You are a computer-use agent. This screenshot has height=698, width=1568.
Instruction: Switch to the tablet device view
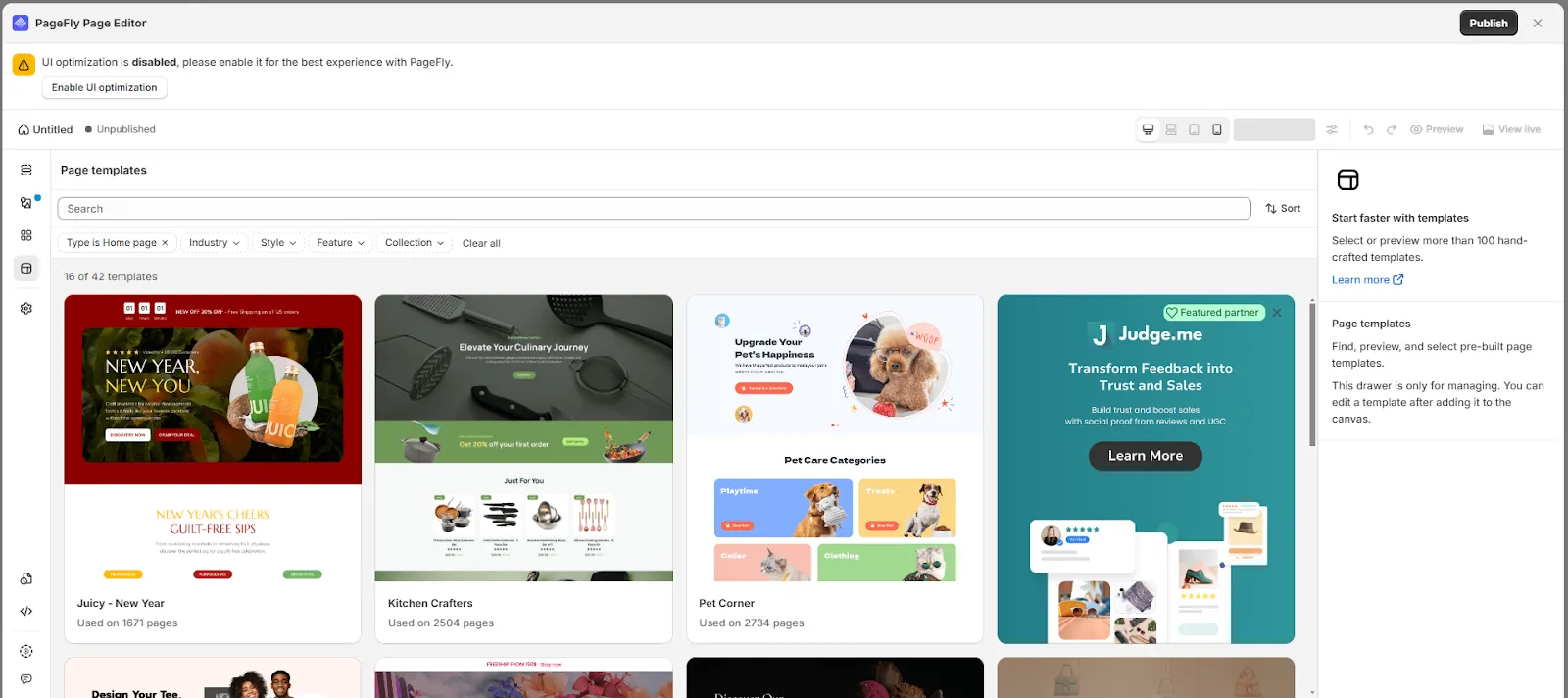pyautogui.click(x=1194, y=129)
